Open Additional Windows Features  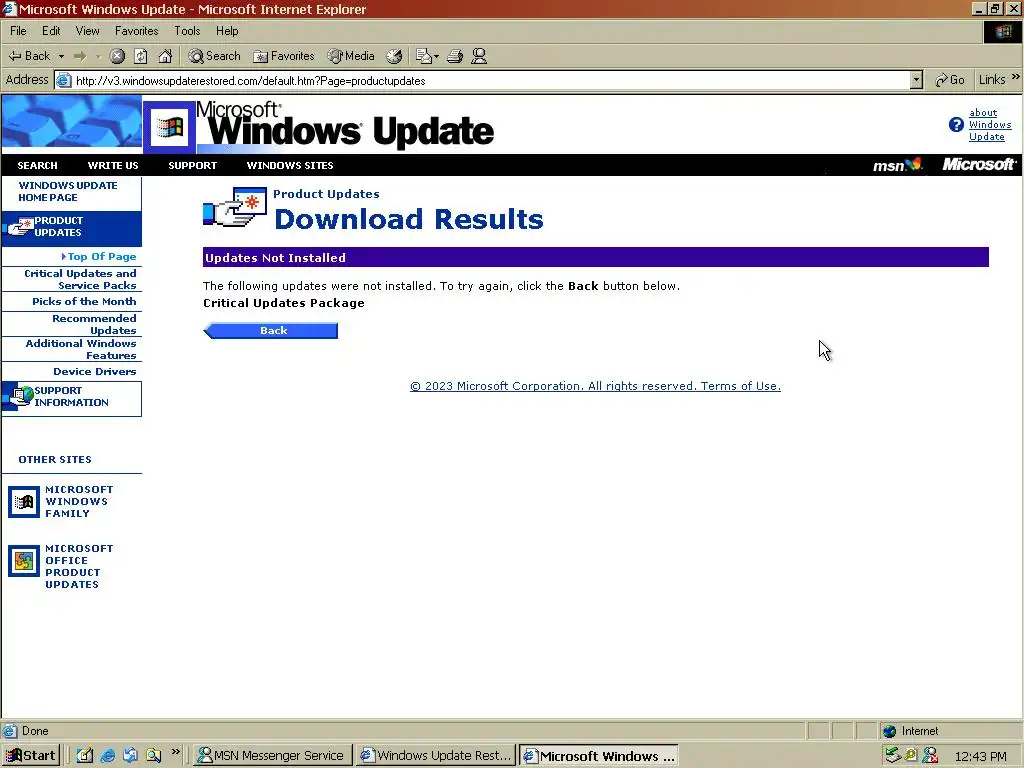[x=81, y=349]
